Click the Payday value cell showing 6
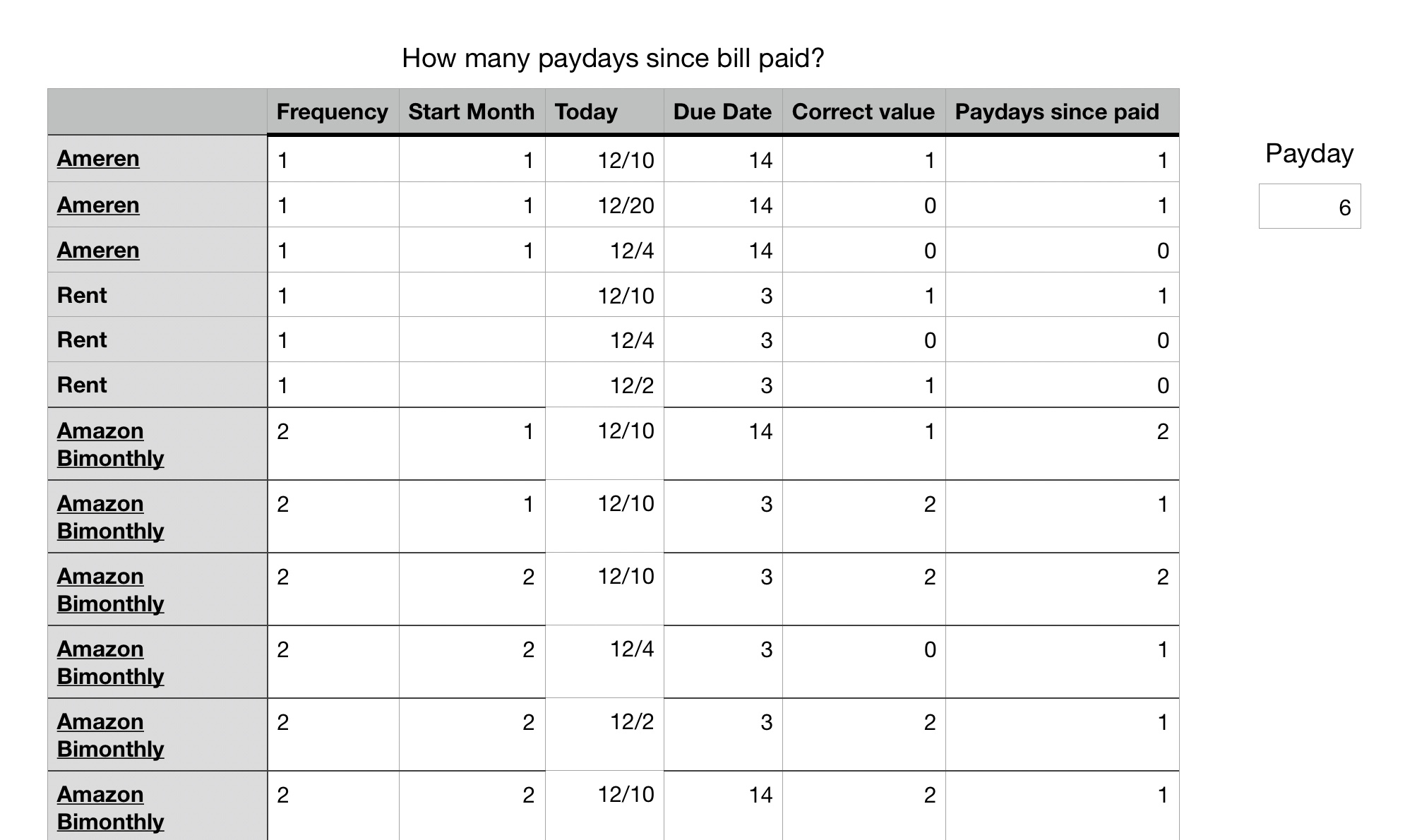The image size is (1405, 840). pyautogui.click(x=1309, y=207)
